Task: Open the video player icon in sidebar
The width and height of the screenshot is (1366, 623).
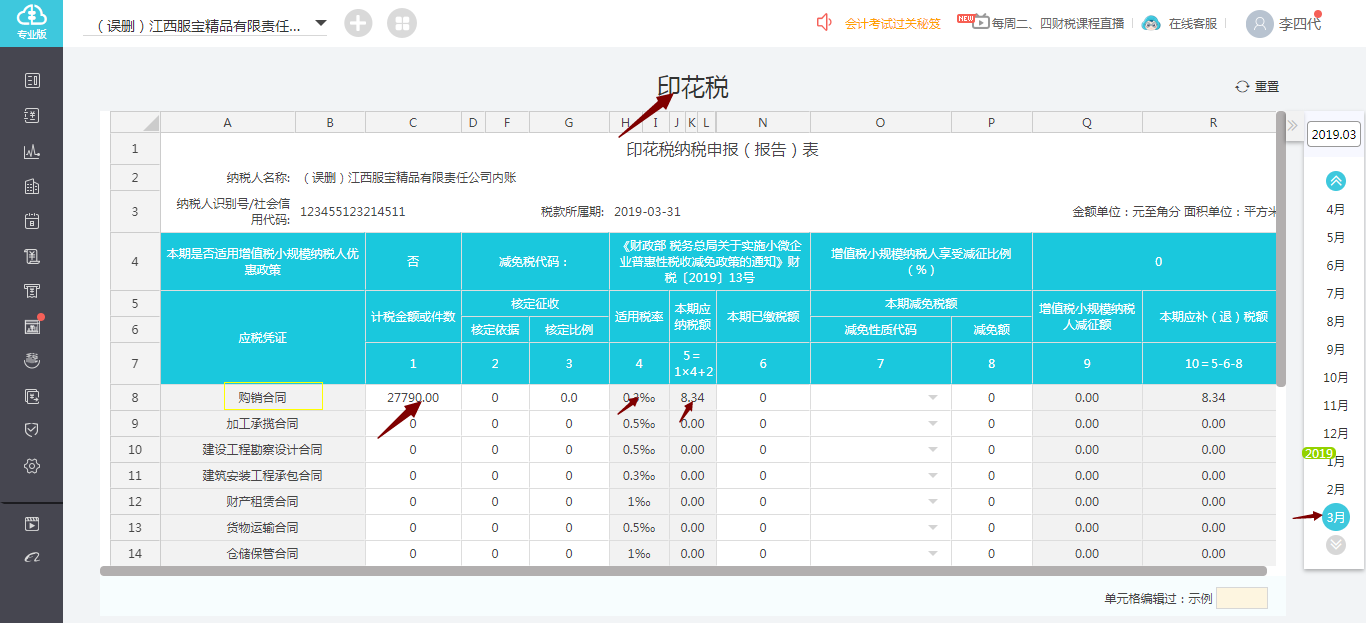Action: pos(32,523)
